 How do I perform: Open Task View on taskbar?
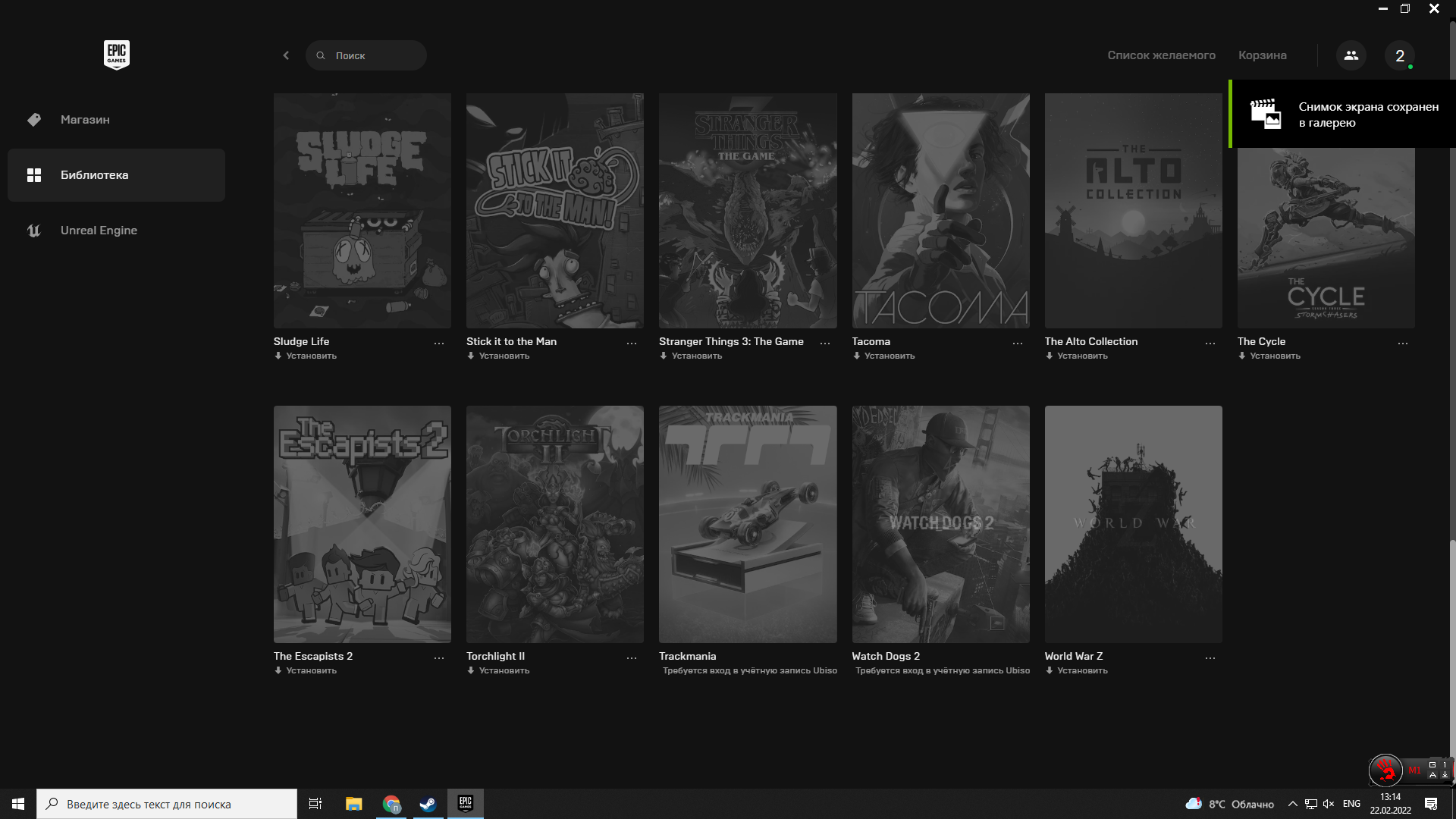(x=315, y=804)
